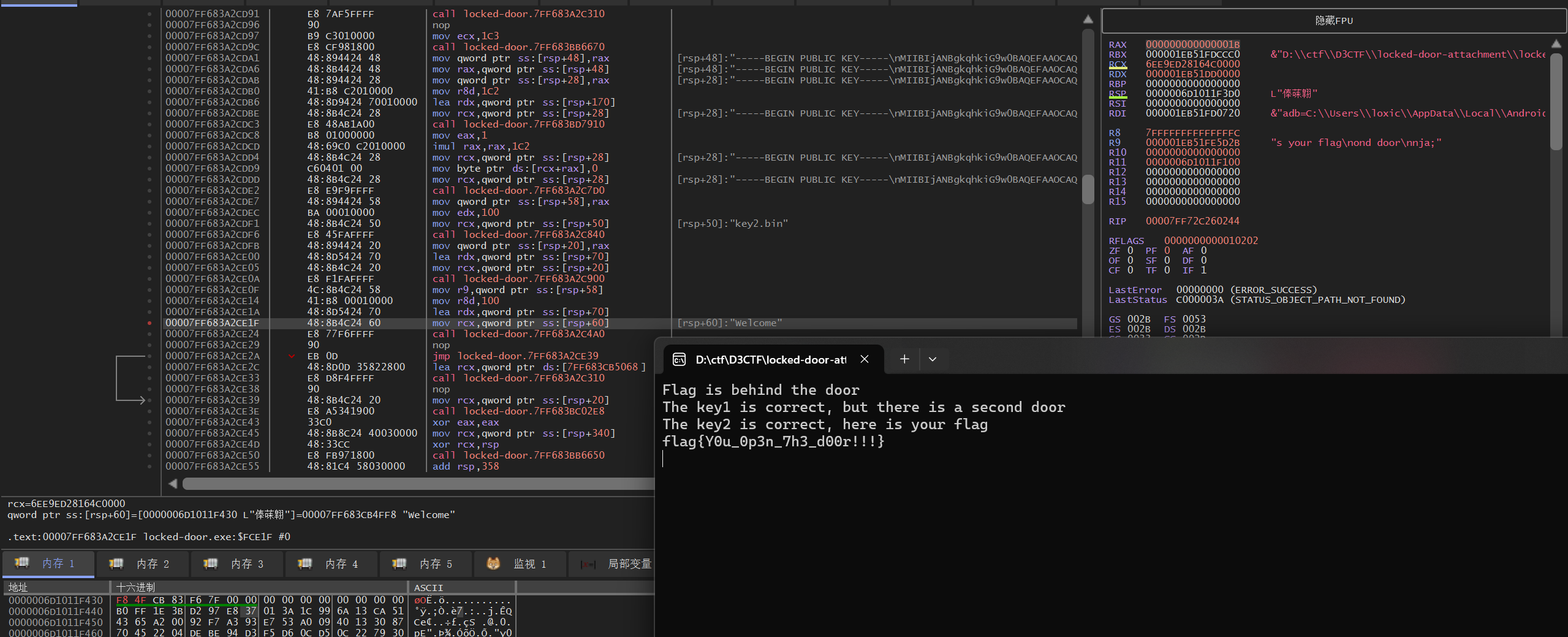This screenshot has width=1568, height=637.
Task: Select the 内存 3 dump tab
Action: pyautogui.click(x=237, y=563)
